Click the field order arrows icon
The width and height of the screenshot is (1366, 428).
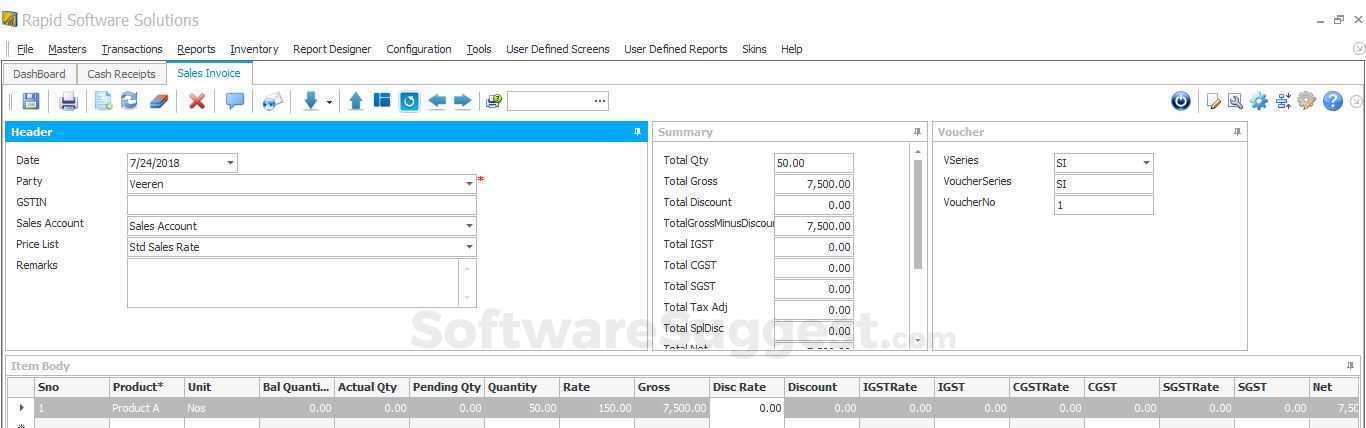[x=1283, y=101]
